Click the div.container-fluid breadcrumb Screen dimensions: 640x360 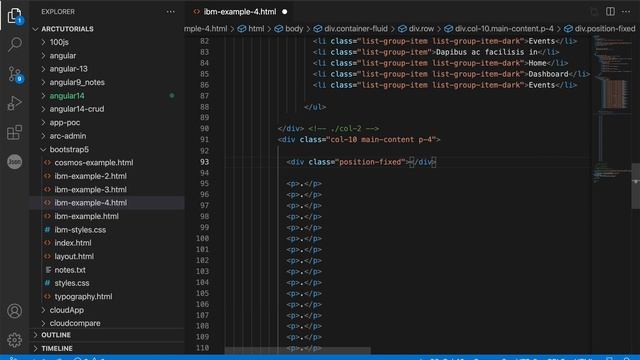click(351, 29)
